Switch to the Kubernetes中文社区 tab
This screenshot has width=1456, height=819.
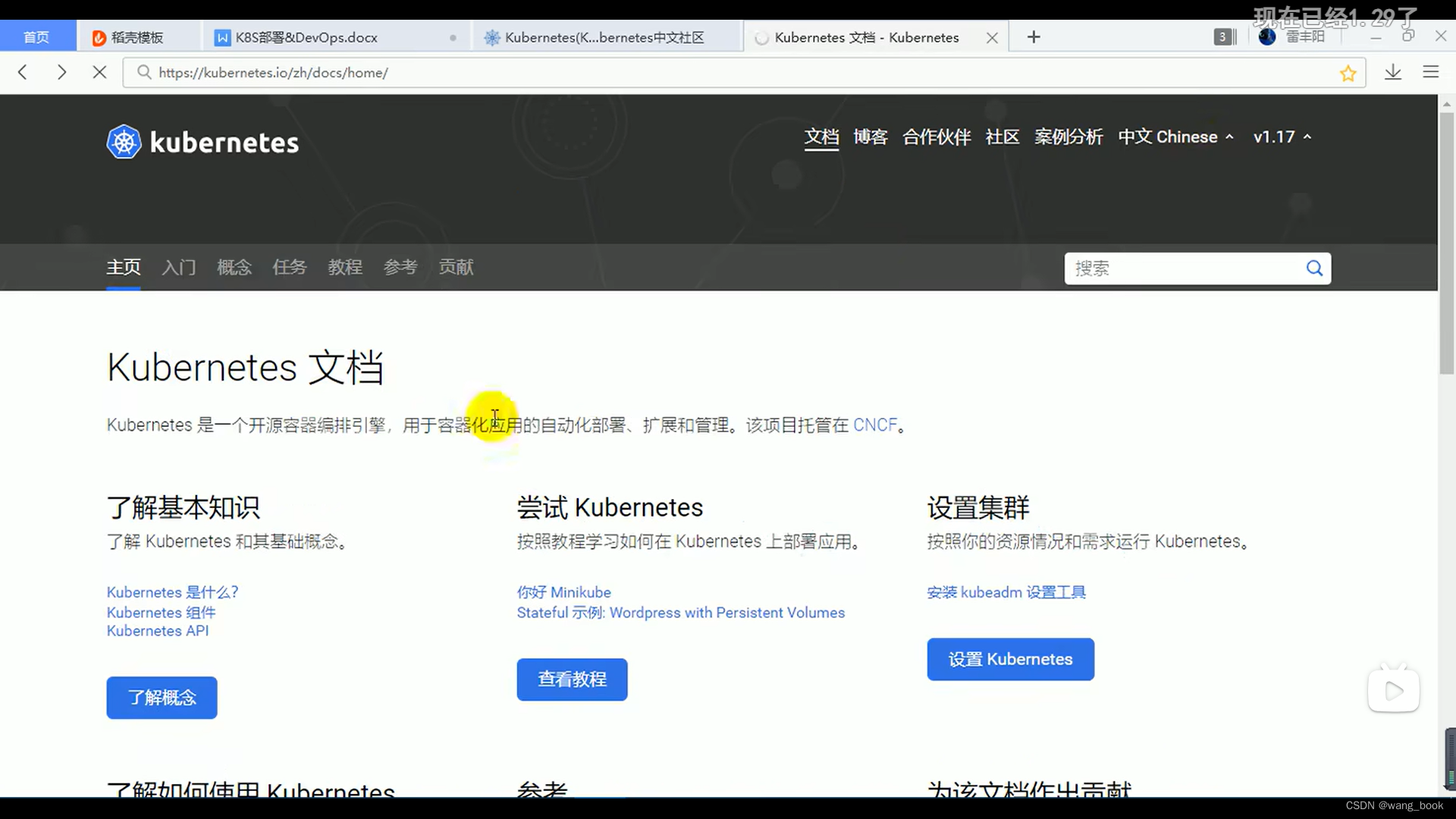pos(605,37)
